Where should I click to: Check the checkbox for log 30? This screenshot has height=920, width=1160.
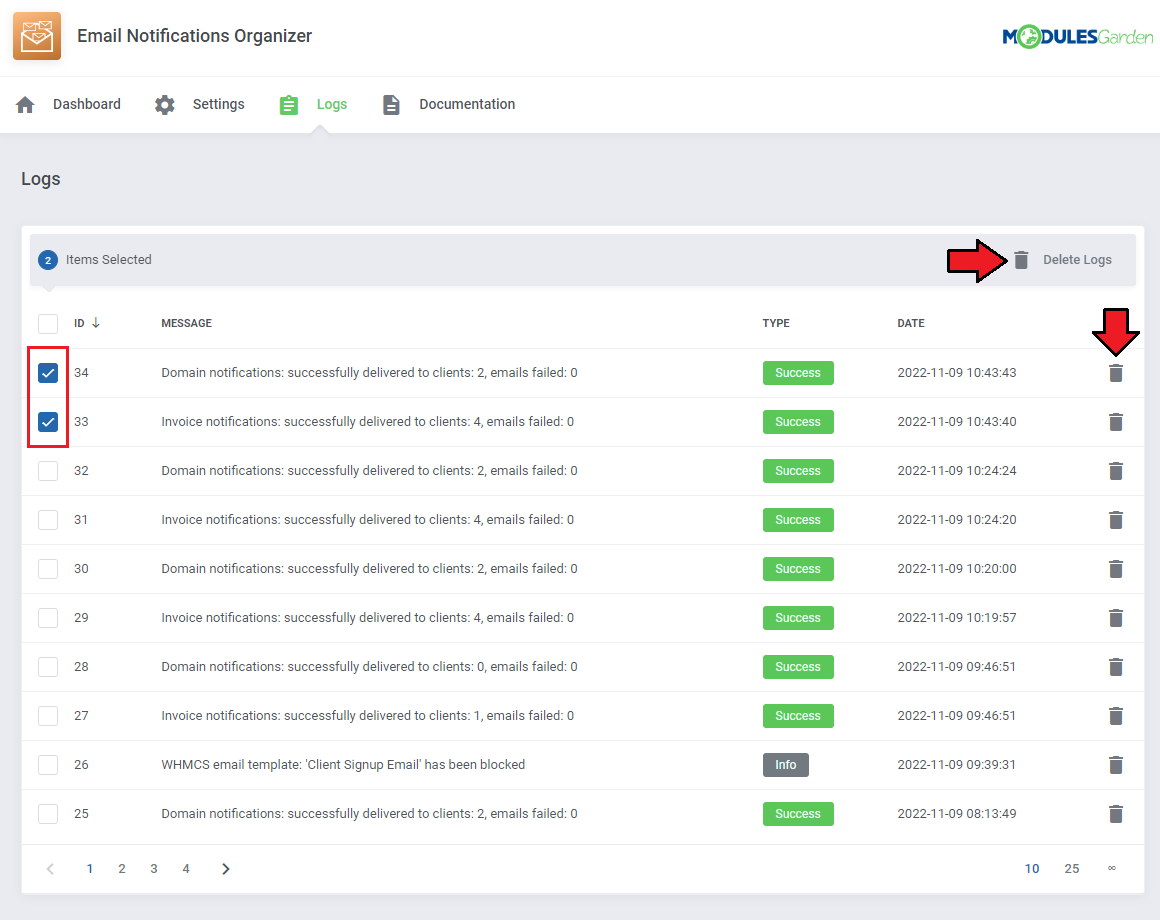click(x=48, y=569)
